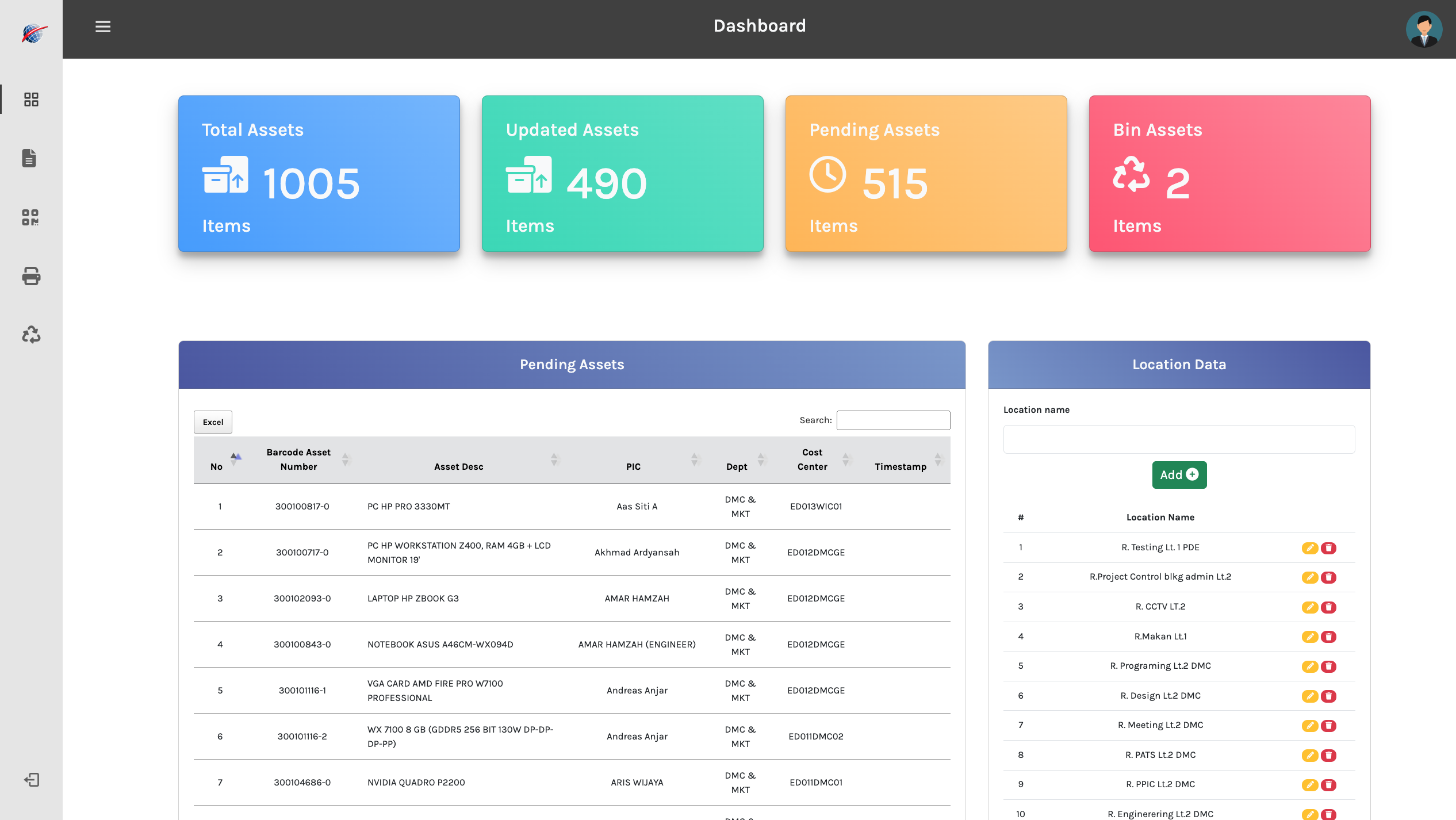The height and width of the screenshot is (820, 1456).
Task: Open the Total Assets card
Action: 319,174
